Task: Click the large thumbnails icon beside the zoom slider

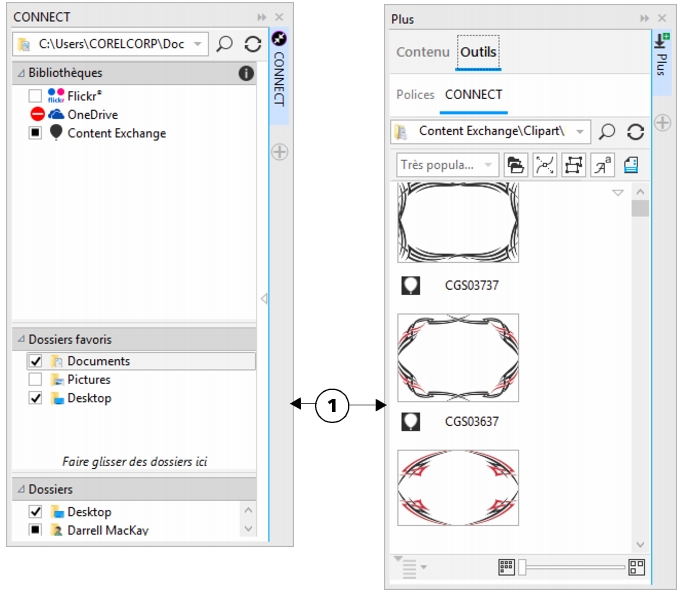Action: [636, 567]
